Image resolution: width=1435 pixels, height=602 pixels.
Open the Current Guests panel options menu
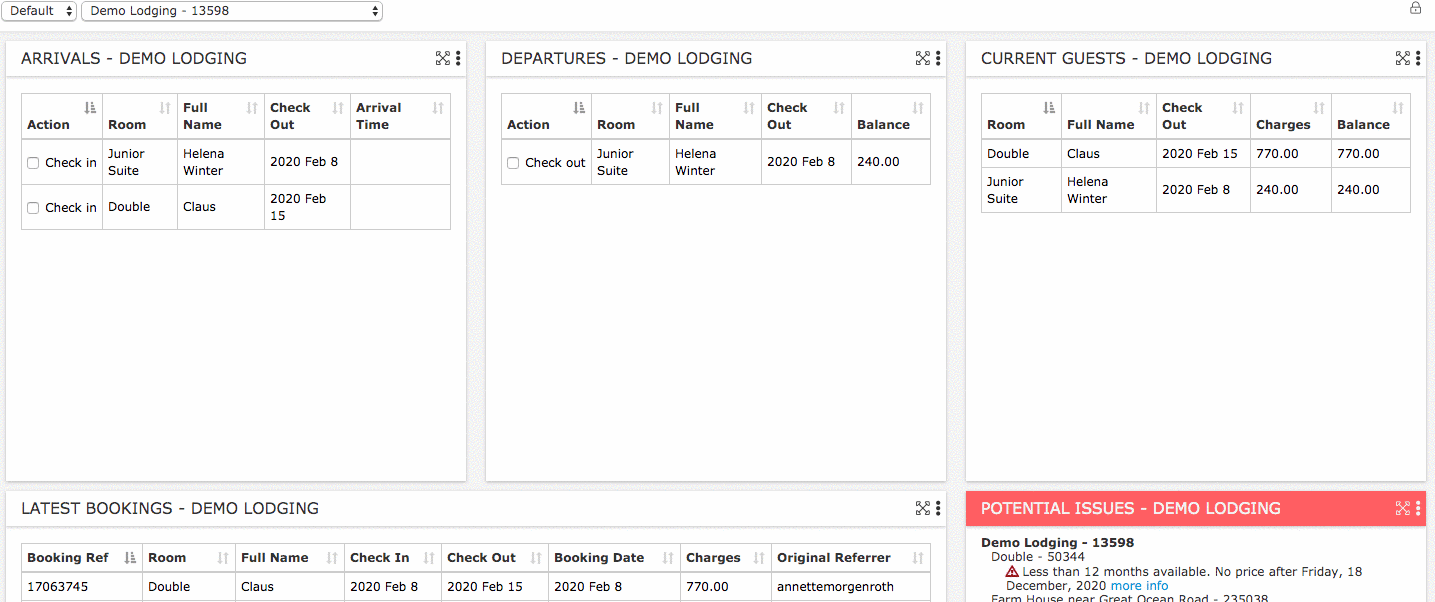[1418, 58]
